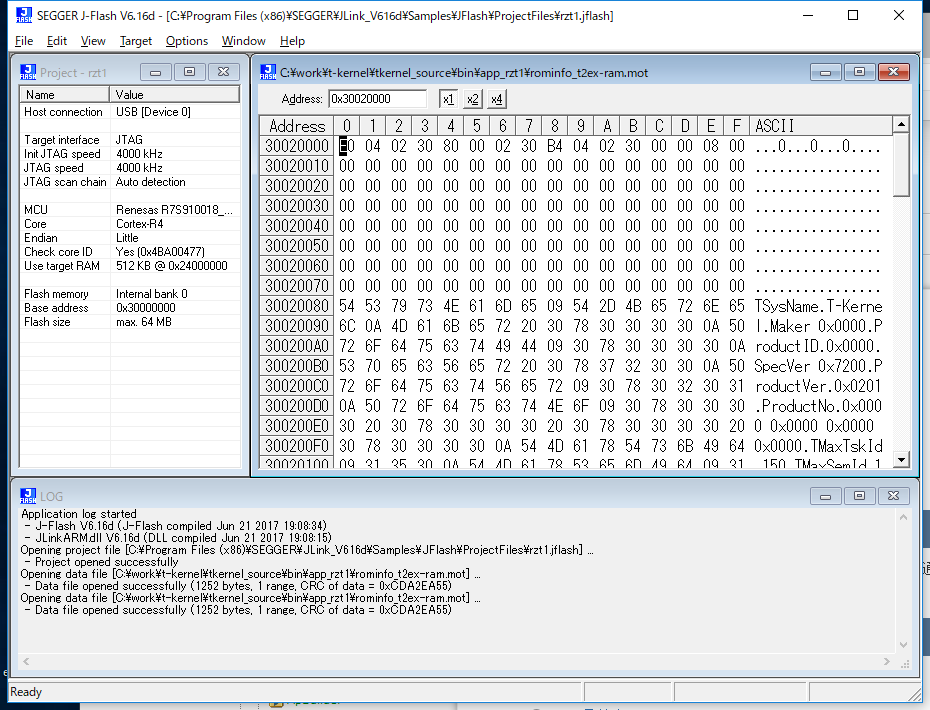The image size is (930, 710).
Task: Minimize the rominfo_t2ex-ram.mot data window
Action: point(826,72)
